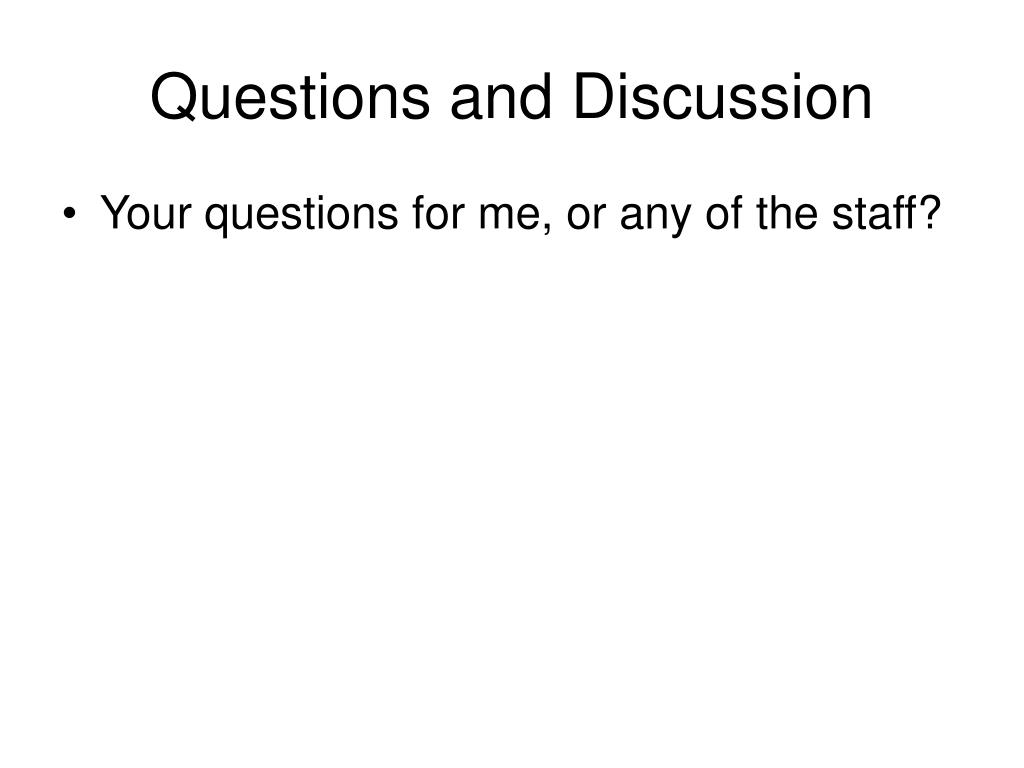
Task: Click the word "staff?" in the bullet
Action: coord(886,212)
